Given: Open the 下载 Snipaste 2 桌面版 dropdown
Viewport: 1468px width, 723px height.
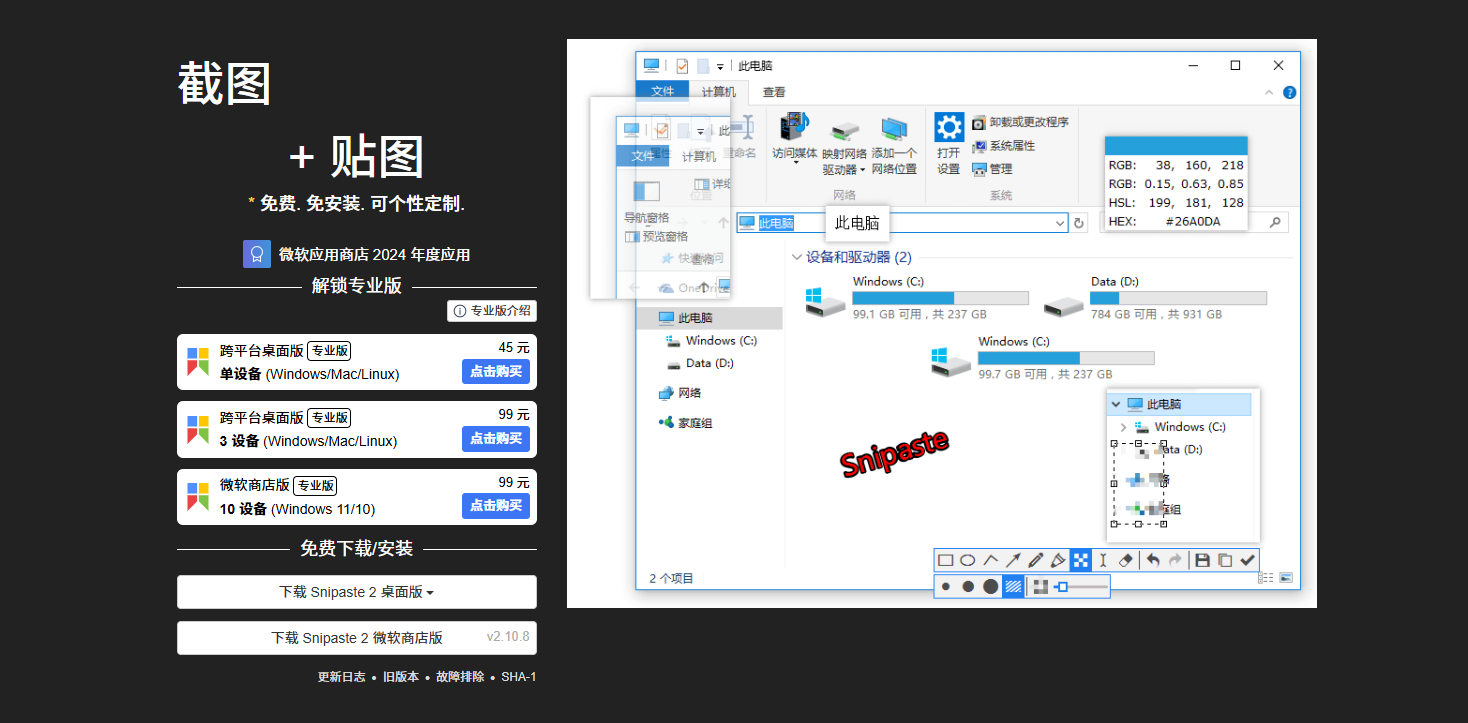Looking at the screenshot, I should 357,592.
